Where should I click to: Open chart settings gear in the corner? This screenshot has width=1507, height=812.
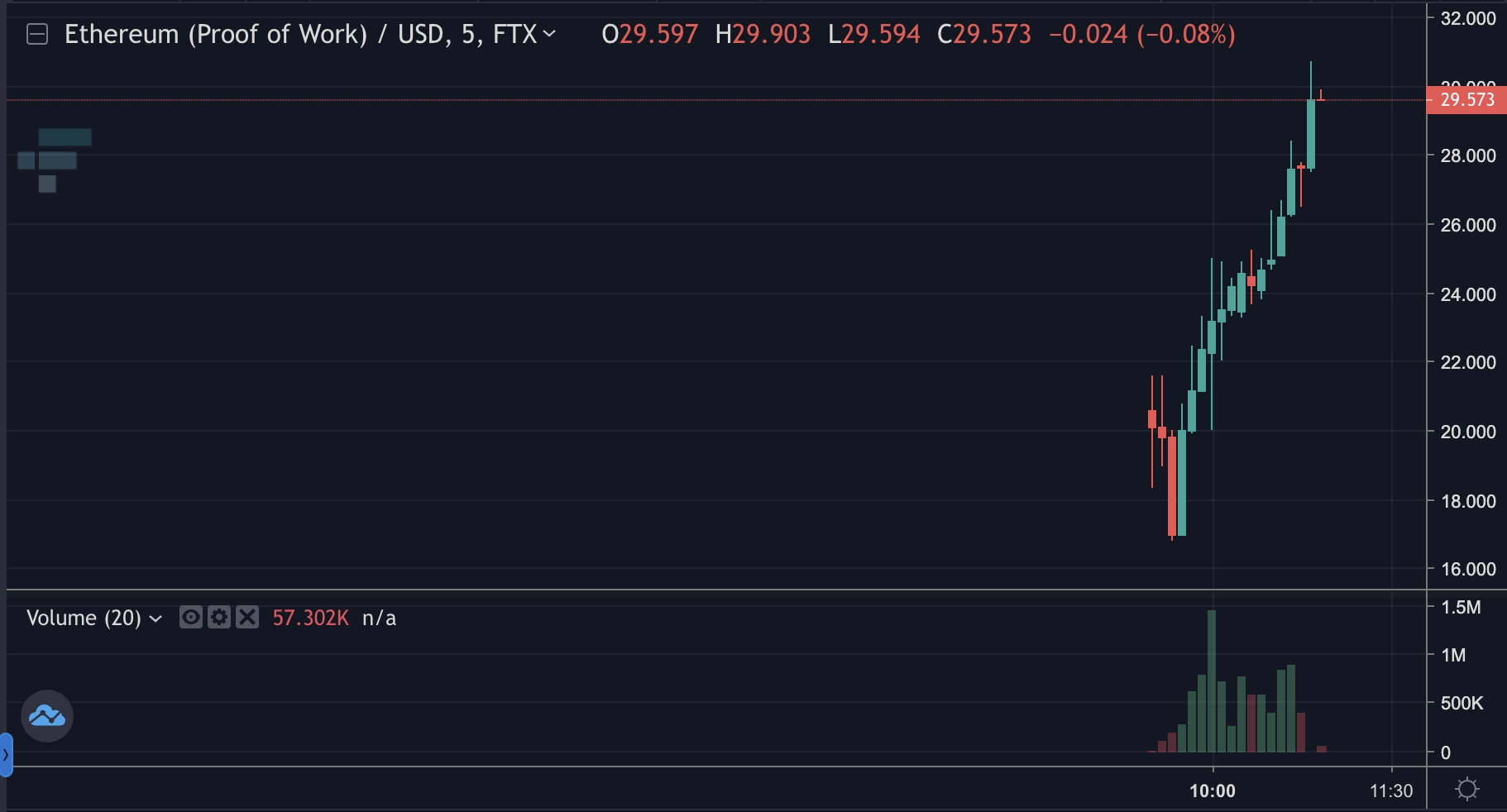1466,789
